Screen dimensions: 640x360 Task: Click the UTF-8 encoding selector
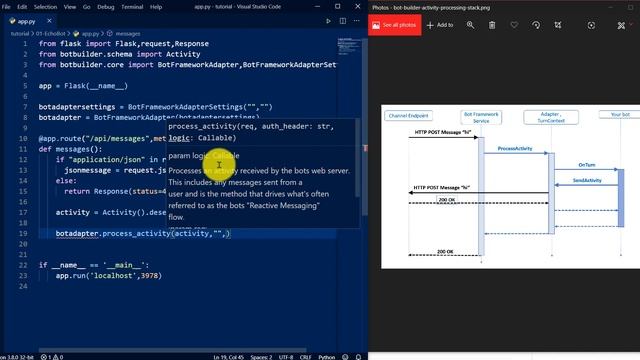(x=286, y=357)
